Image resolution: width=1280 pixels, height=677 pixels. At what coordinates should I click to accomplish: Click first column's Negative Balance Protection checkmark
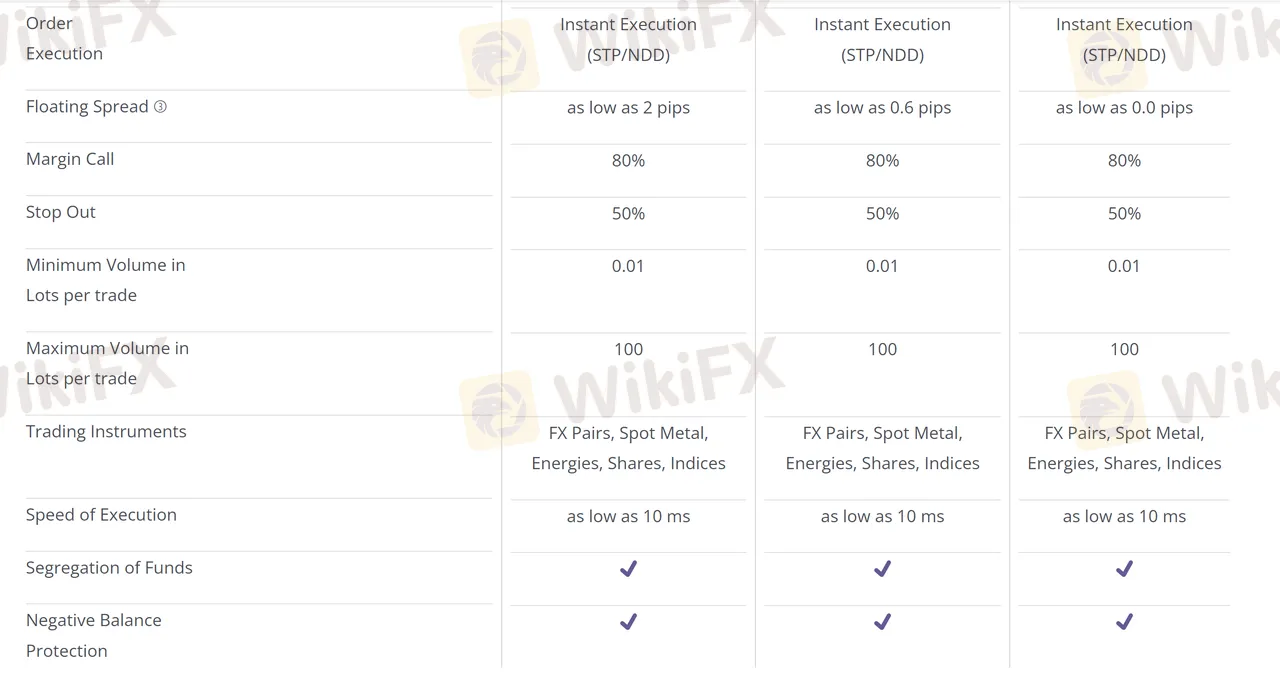[628, 622]
